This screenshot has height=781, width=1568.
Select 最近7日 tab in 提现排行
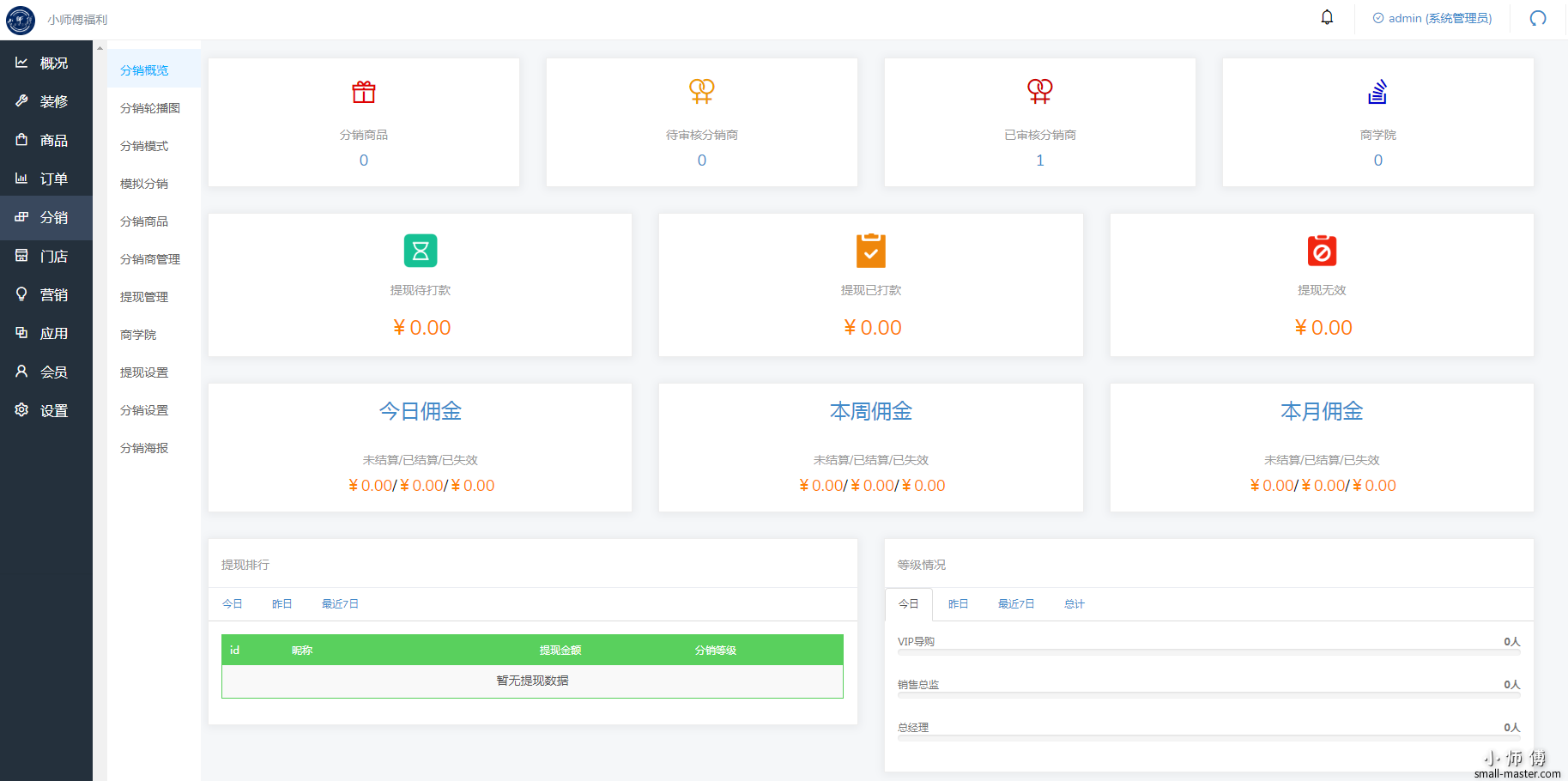[x=340, y=604]
